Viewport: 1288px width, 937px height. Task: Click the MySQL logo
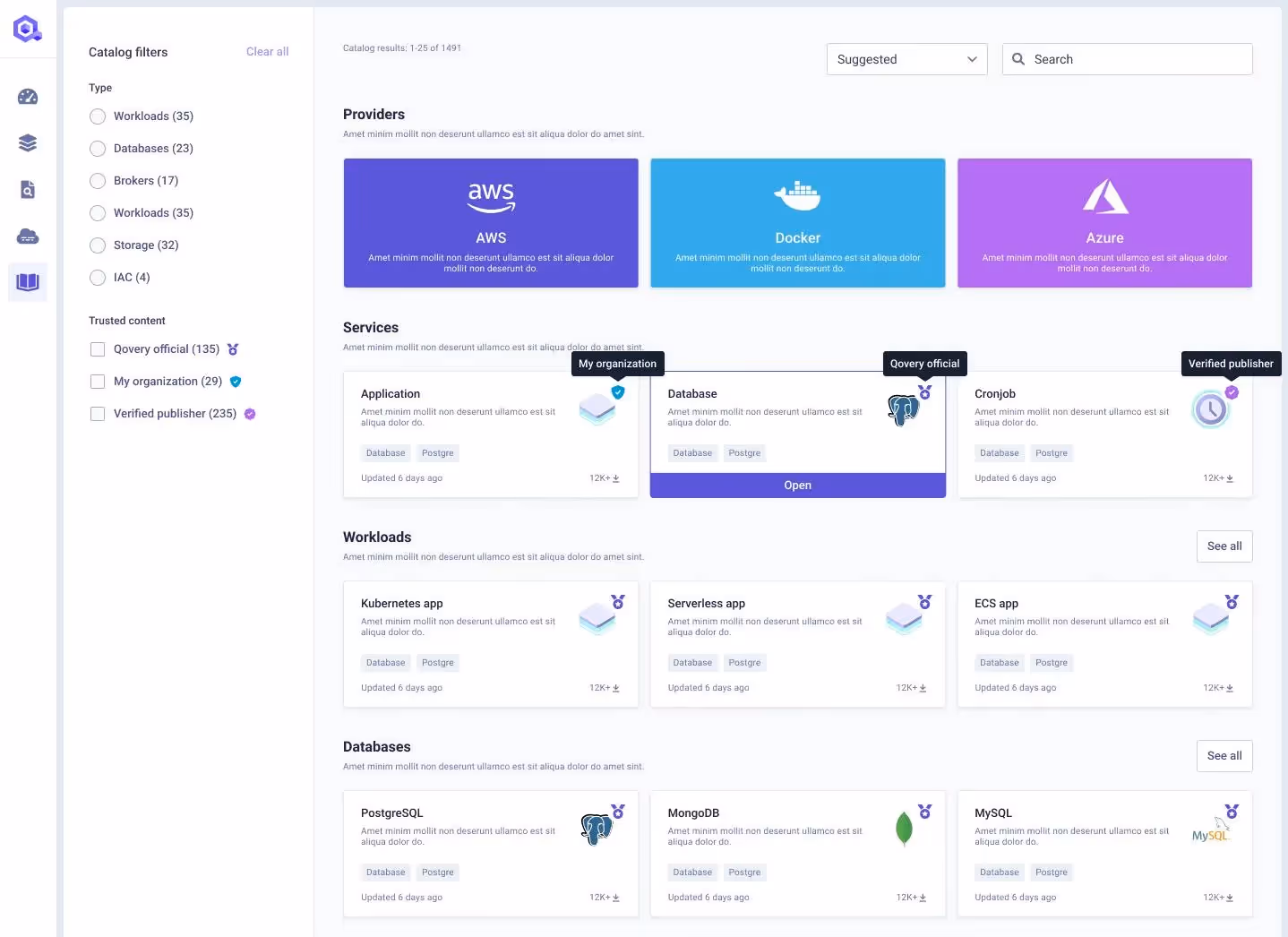pos(1211,831)
